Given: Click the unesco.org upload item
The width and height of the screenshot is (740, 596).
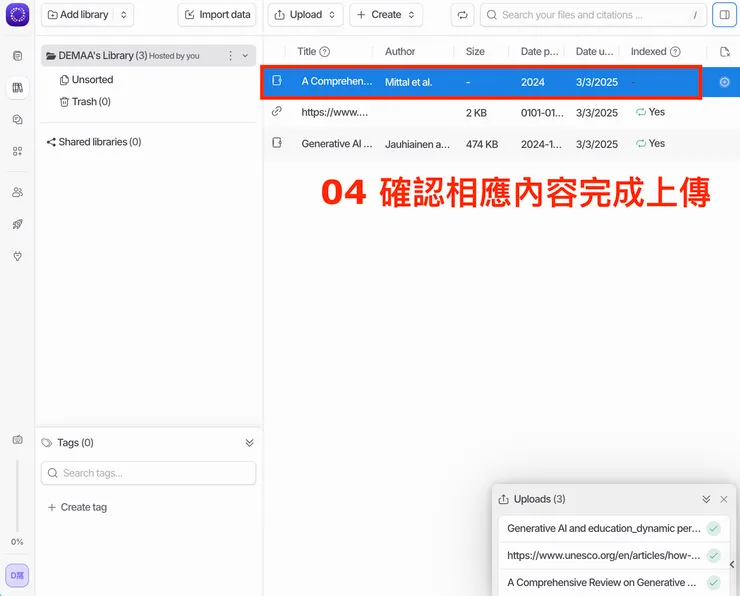Looking at the screenshot, I should pyautogui.click(x=614, y=555).
